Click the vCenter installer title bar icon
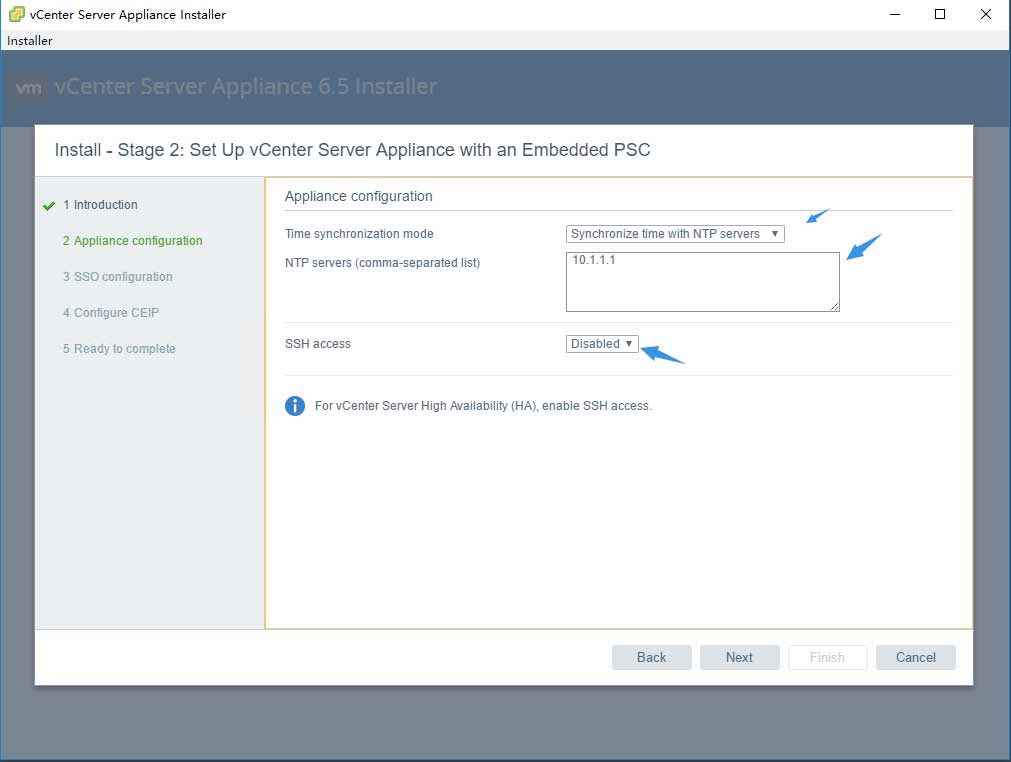Image resolution: width=1011 pixels, height=762 pixels. [17, 14]
